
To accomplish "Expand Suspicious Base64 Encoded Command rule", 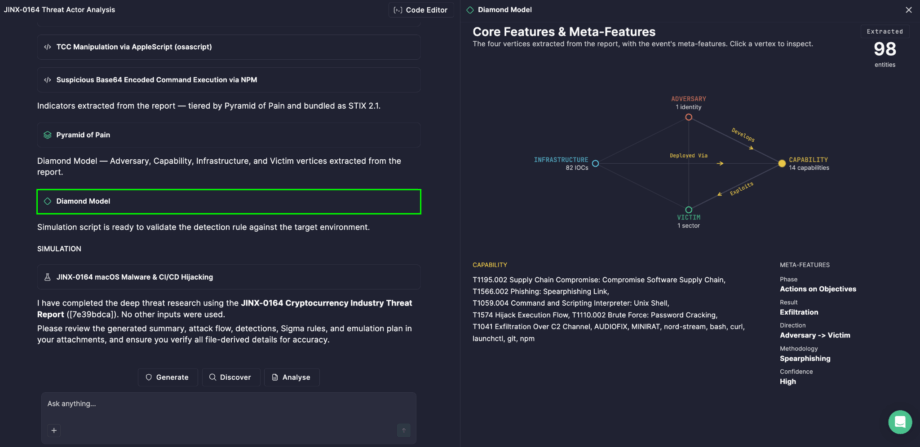I will [229, 80].
